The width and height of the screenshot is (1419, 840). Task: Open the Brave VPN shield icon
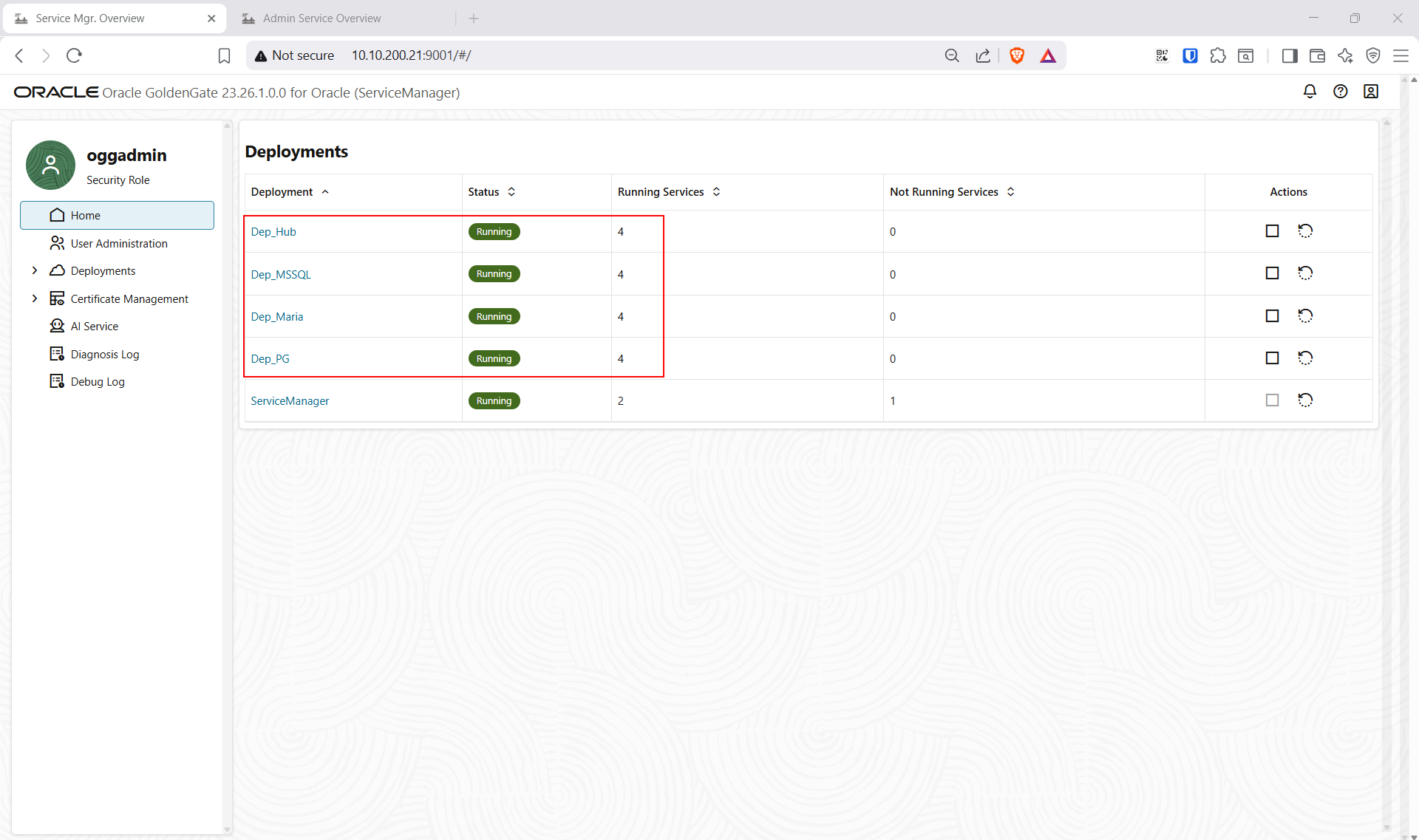1373,55
